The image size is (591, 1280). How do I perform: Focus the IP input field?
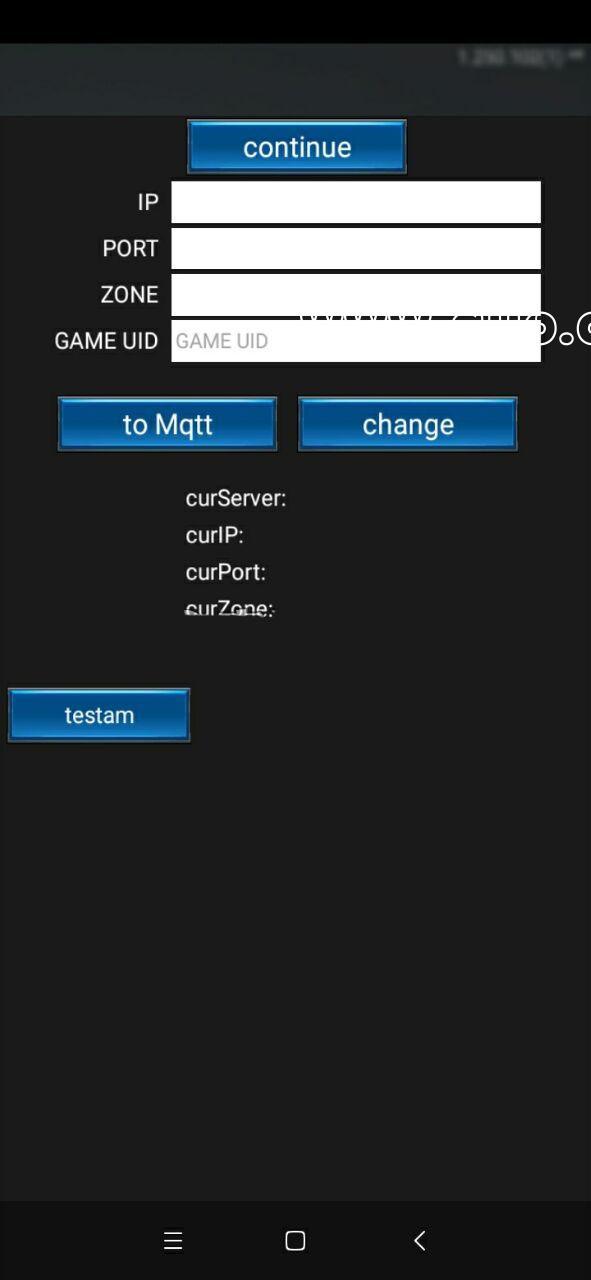click(x=356, y=202)
